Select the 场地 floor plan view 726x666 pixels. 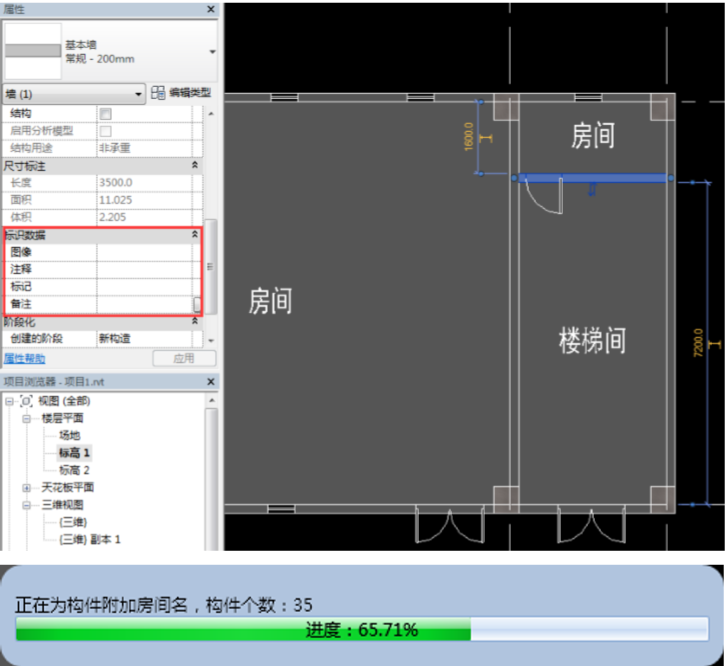pyautogui.click(x=69, y=435)
